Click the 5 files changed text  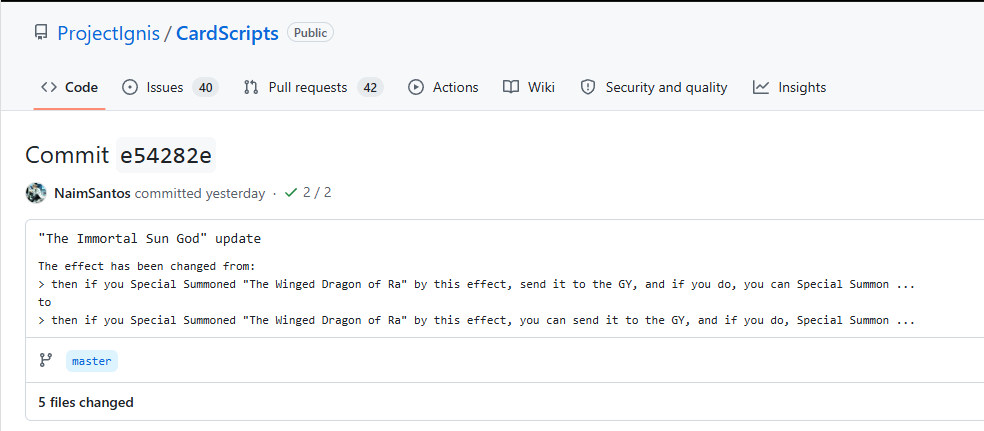point(86,402)
